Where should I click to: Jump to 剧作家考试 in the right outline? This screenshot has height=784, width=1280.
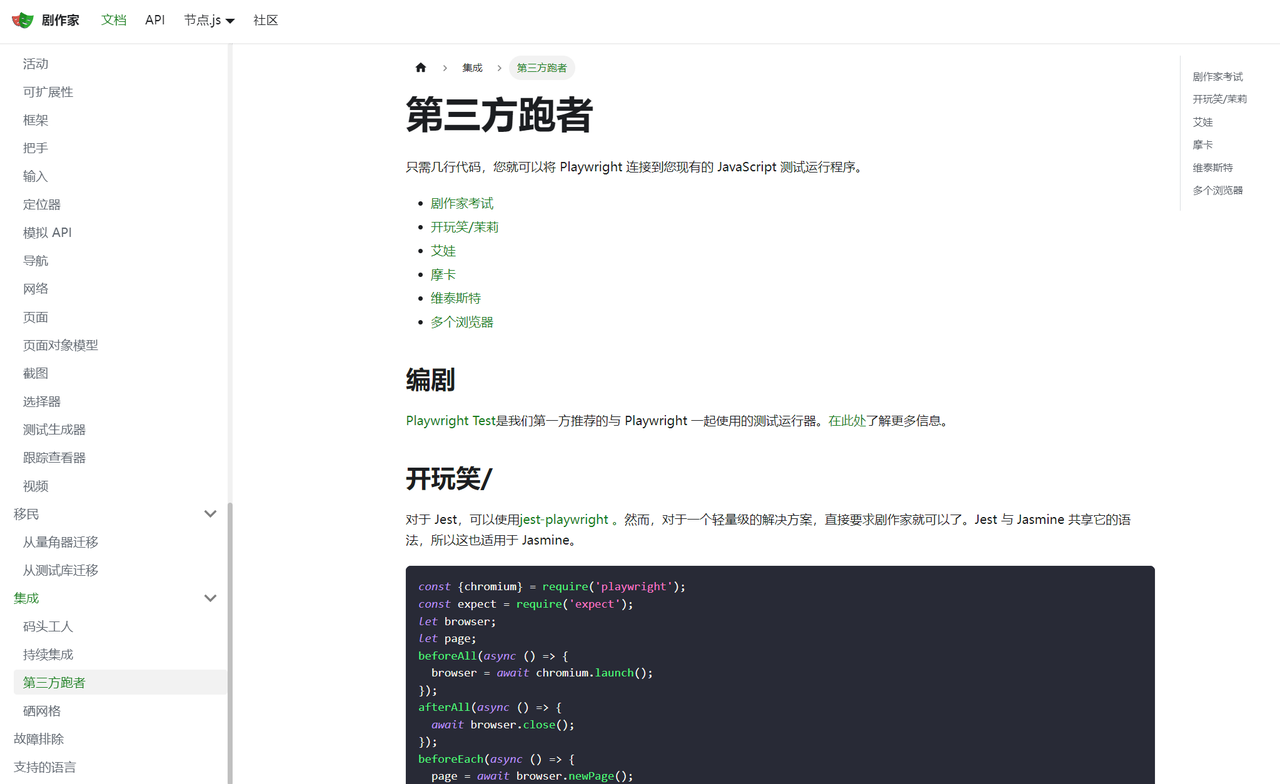(x=1218, y=77)
